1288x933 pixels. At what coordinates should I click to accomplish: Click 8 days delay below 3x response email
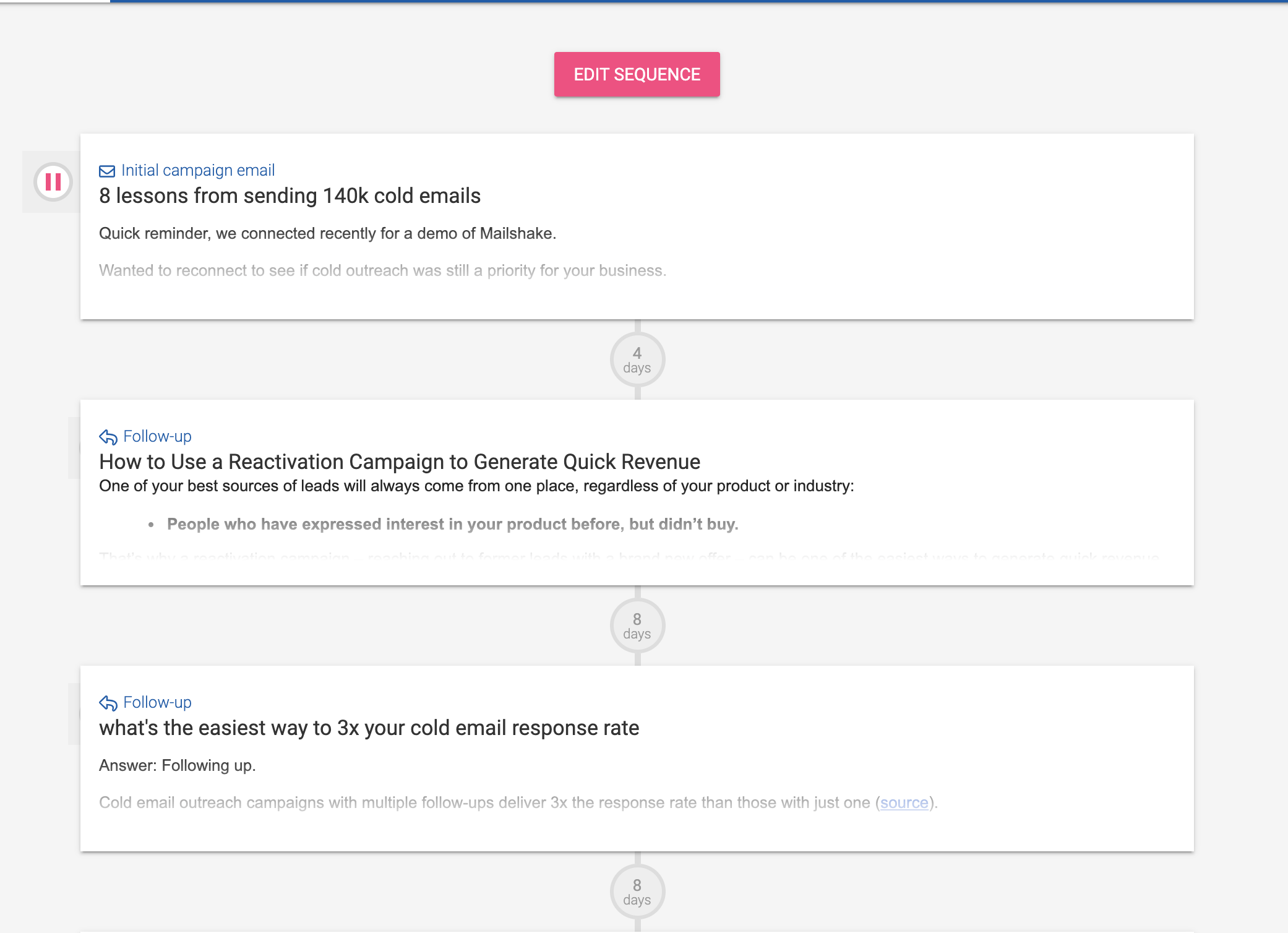point(637,892)
